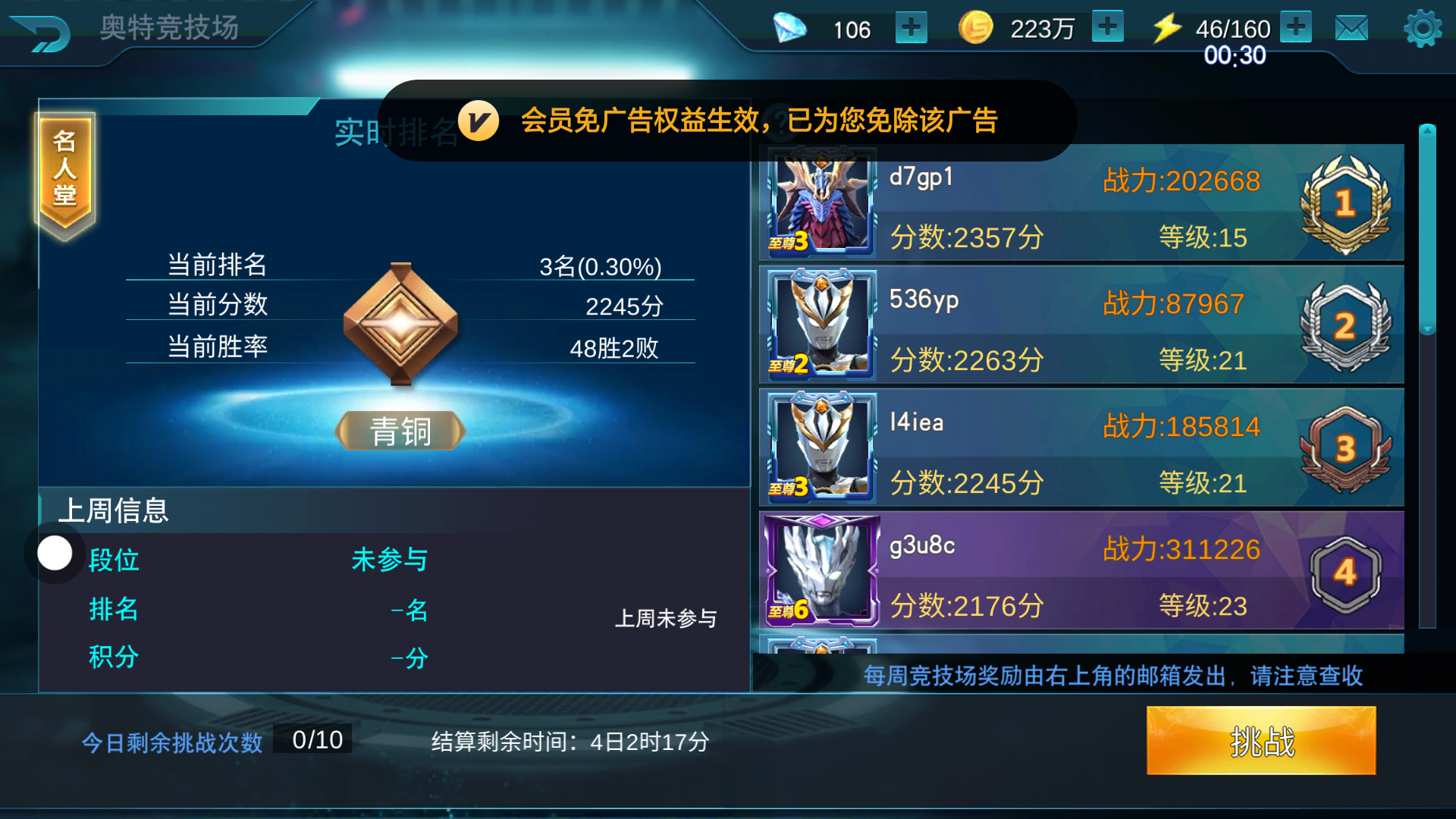Click the diamond currency icon
This screenshot has width=1456, height=819.
[789, 28]
